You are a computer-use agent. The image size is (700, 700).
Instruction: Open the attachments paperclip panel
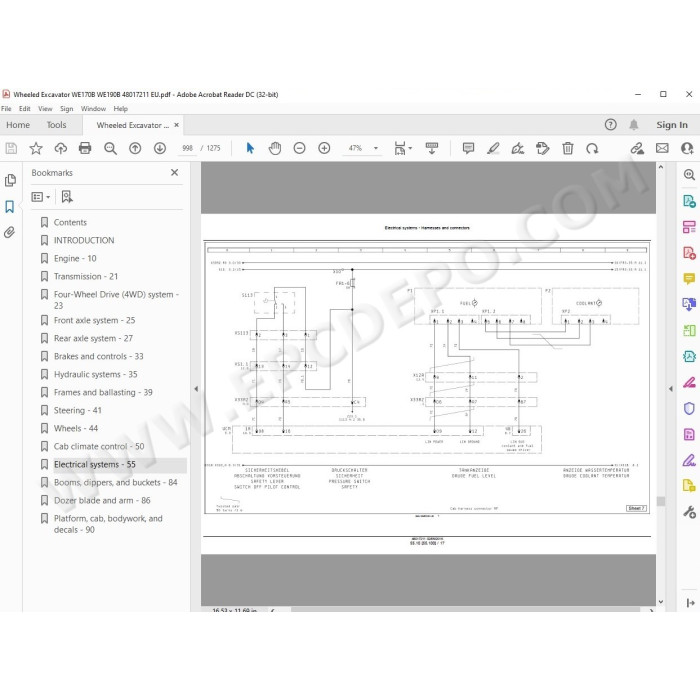coord(9,232)
